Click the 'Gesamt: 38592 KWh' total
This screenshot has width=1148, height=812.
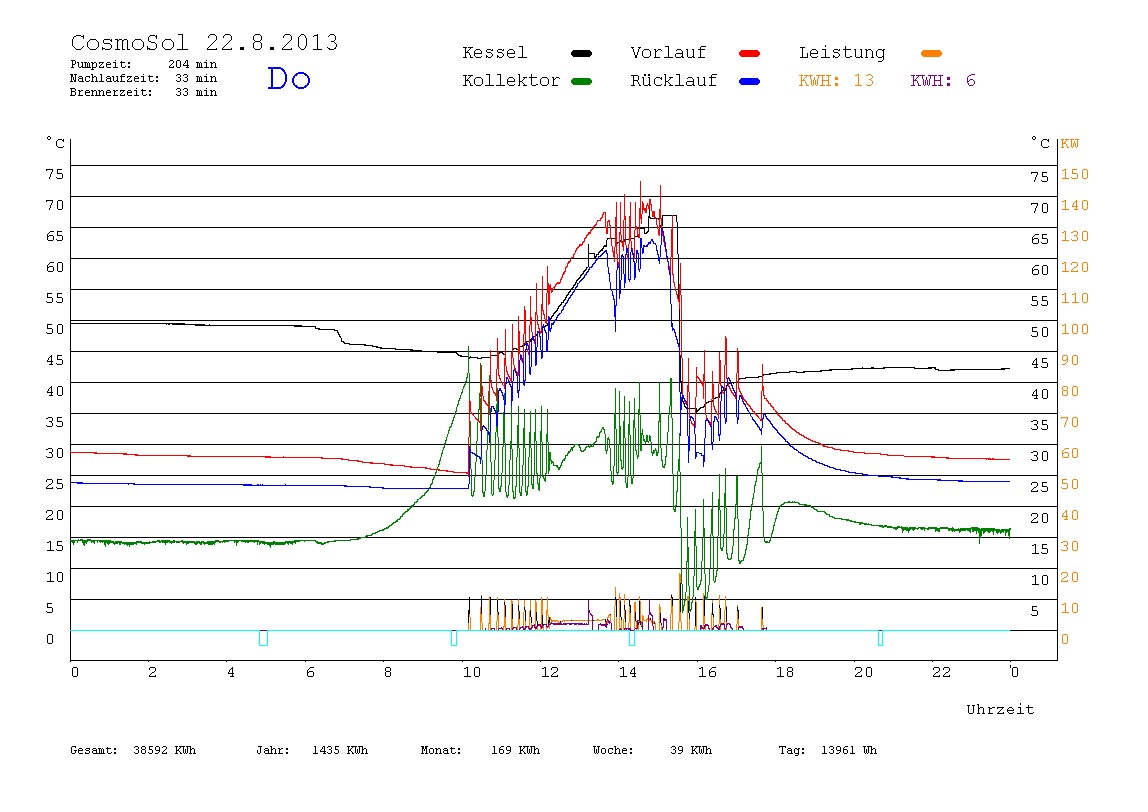[x=133, y=750]
